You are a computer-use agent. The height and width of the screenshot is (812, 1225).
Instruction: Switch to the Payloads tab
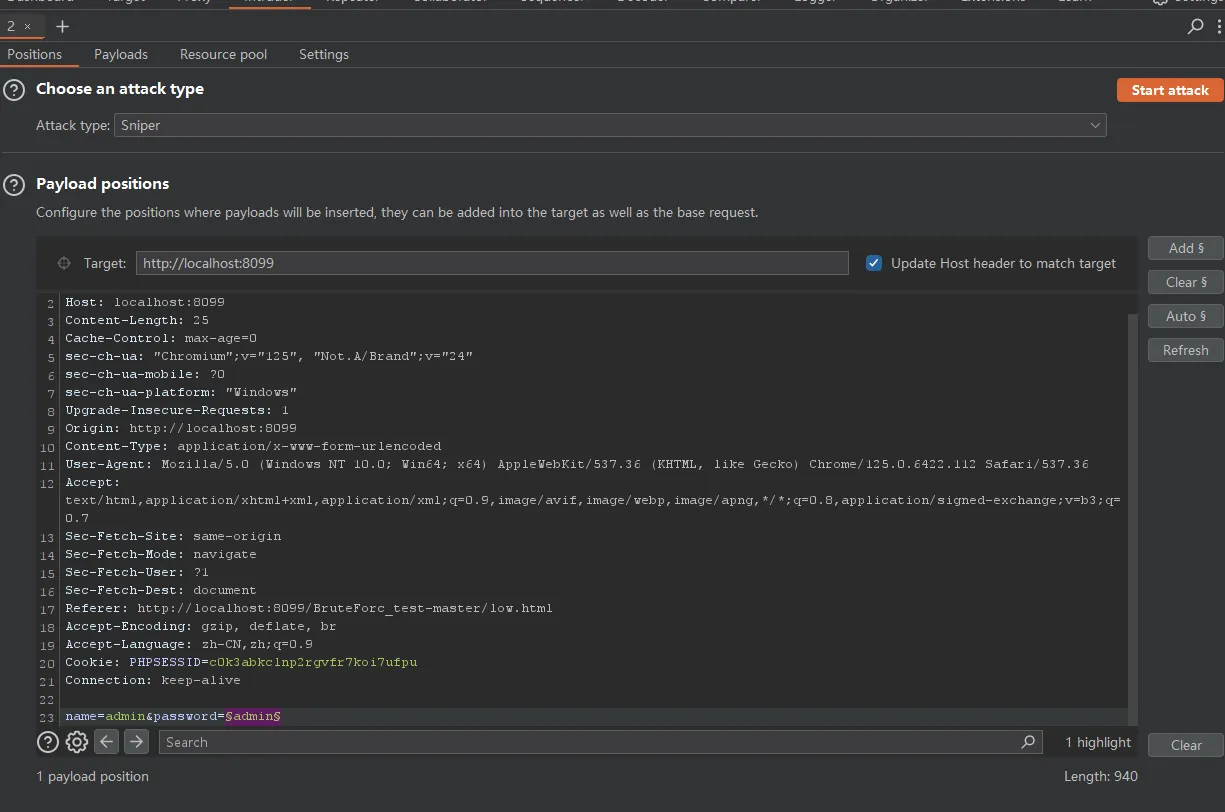(121, 54)
